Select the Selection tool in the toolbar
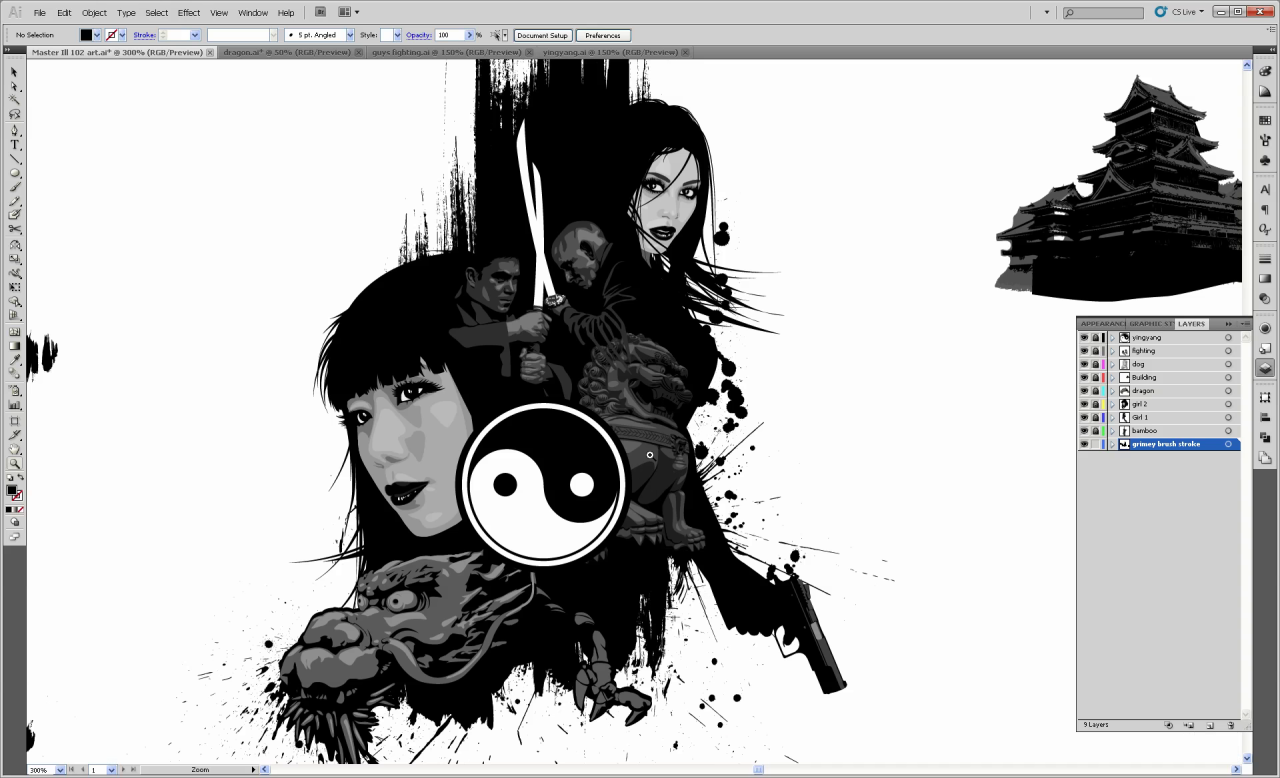1280x778 pixels. point(14,72)
